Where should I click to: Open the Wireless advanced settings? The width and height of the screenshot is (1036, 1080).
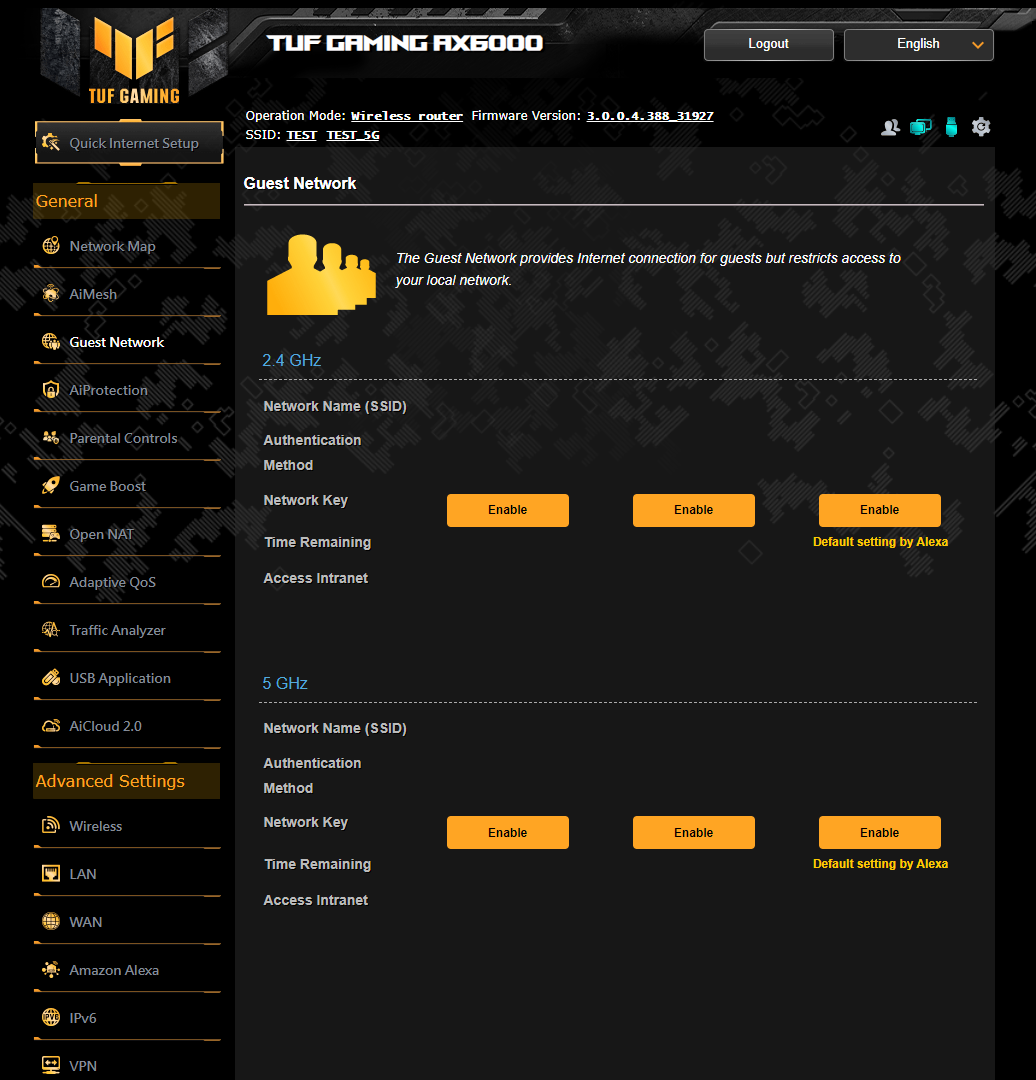pyautogui.click(x=95, y=826)
